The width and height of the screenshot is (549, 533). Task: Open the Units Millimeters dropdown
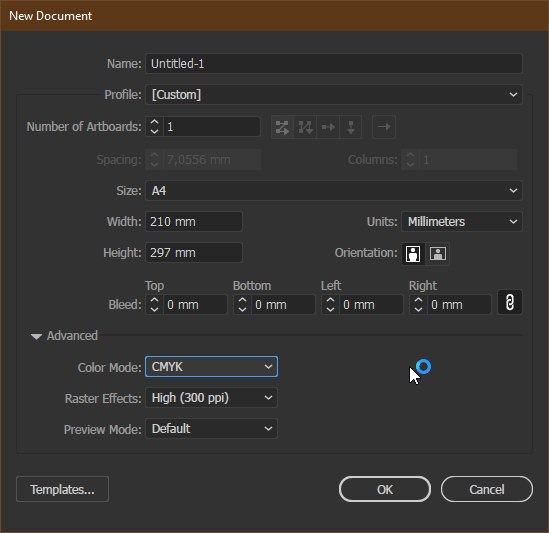tap(462, 222)
